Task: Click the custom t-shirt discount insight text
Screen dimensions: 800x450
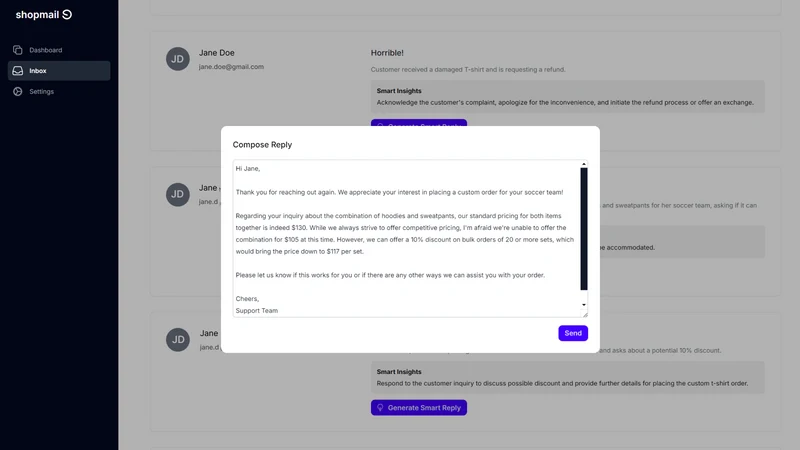Action: (x=562, y=383)
